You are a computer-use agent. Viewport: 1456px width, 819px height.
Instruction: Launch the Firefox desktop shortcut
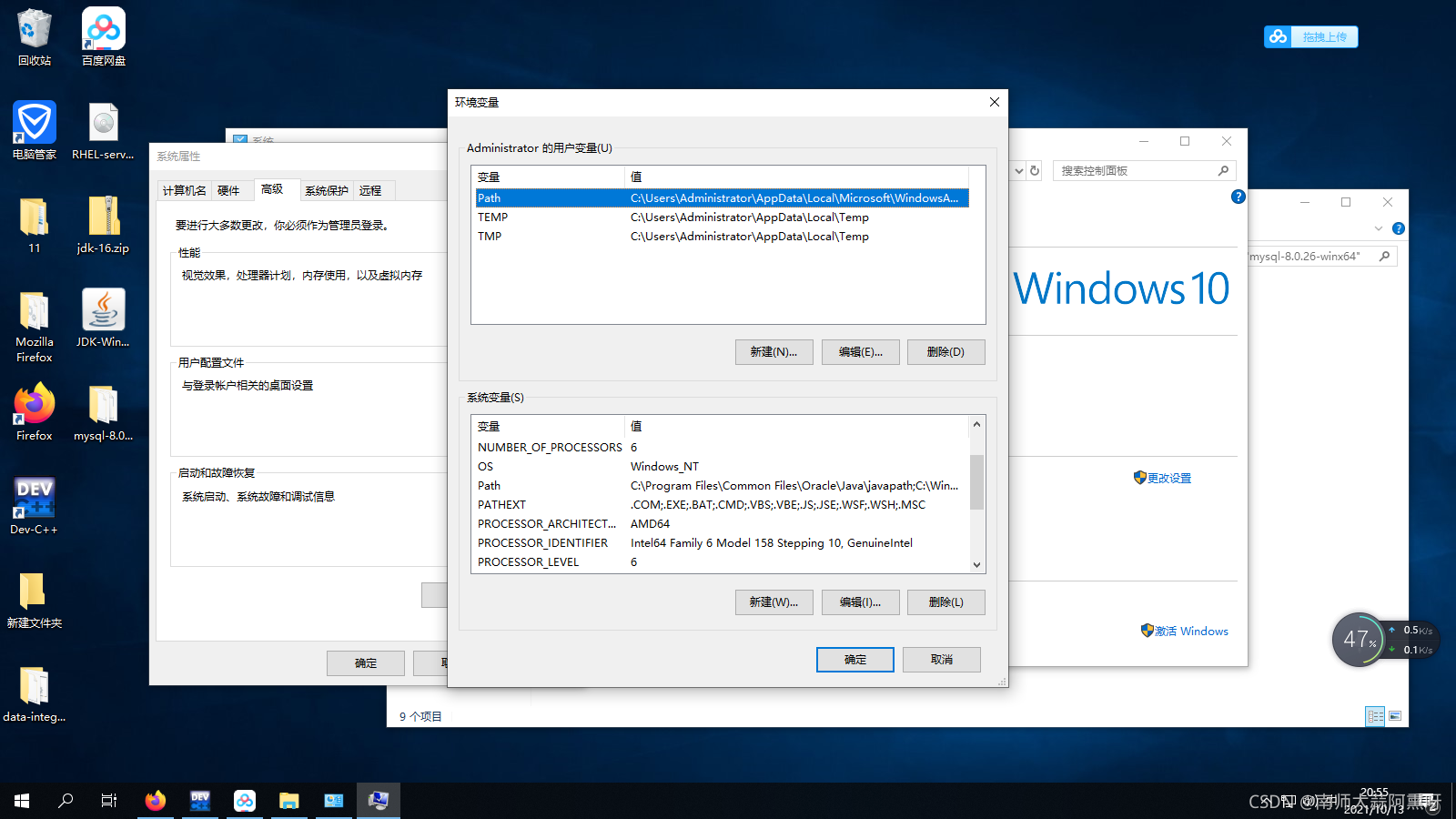(x=35, y=412)
